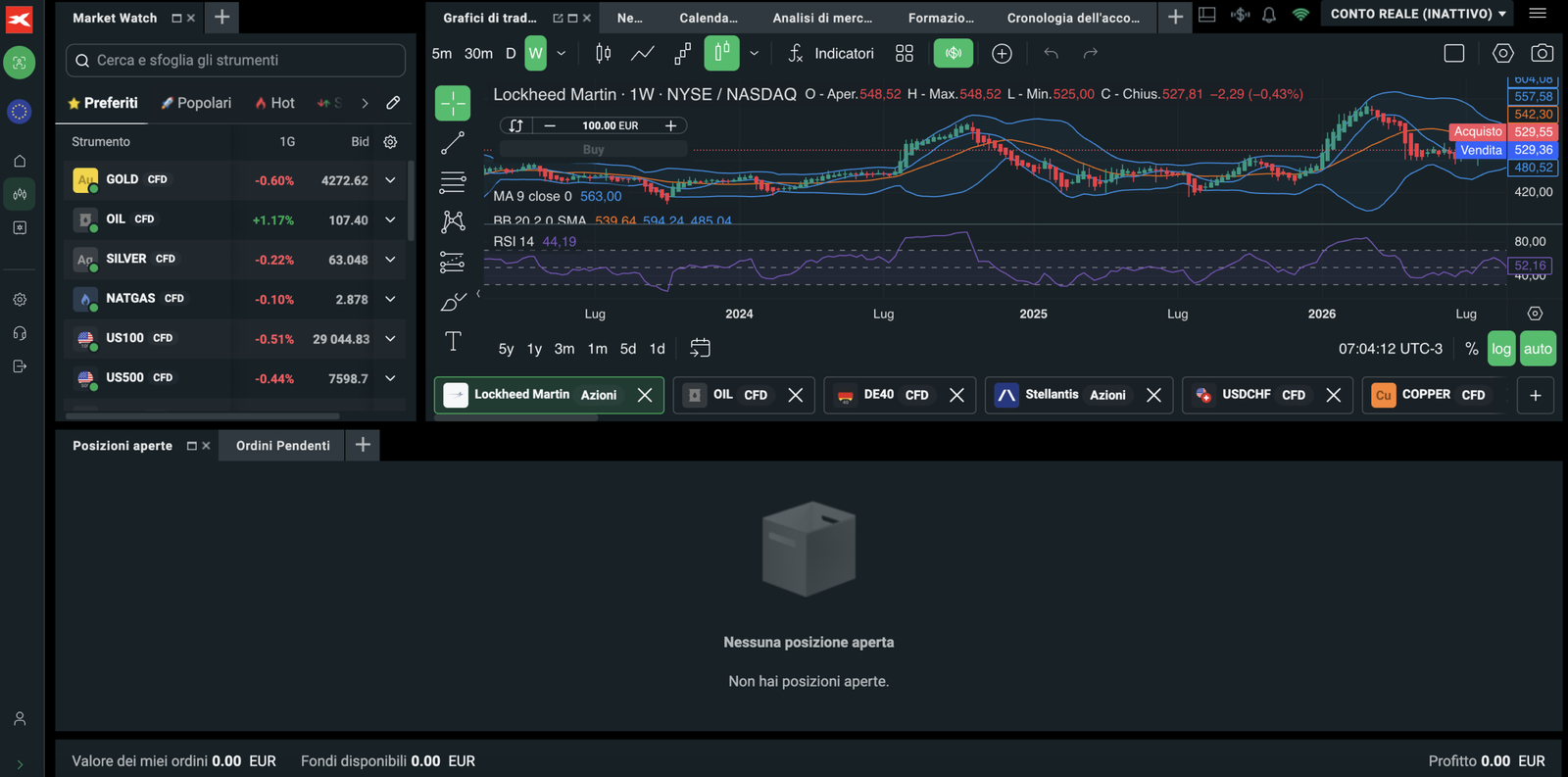Expand the NATGAS instrument row
1568x777 pixels.
pyautogui.click(x=390, y=299)
